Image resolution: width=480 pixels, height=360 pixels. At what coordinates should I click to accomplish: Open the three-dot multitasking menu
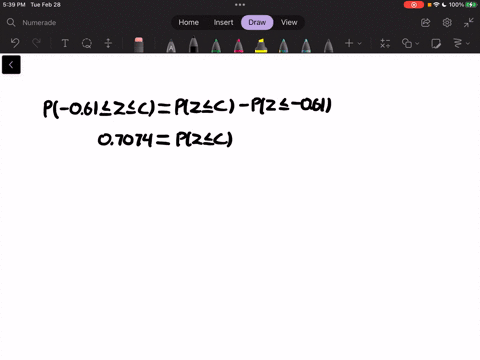[240, 5]
